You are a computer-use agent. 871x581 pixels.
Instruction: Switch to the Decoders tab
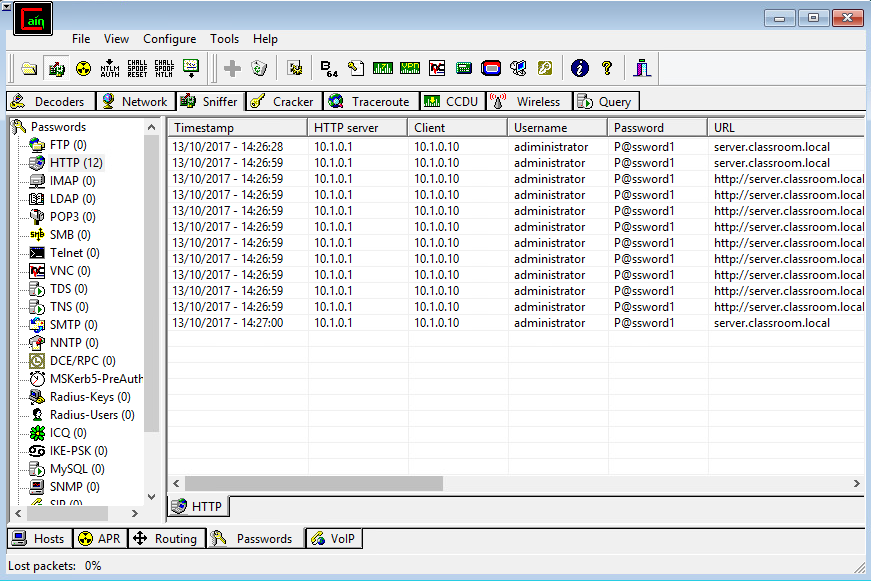51,102
